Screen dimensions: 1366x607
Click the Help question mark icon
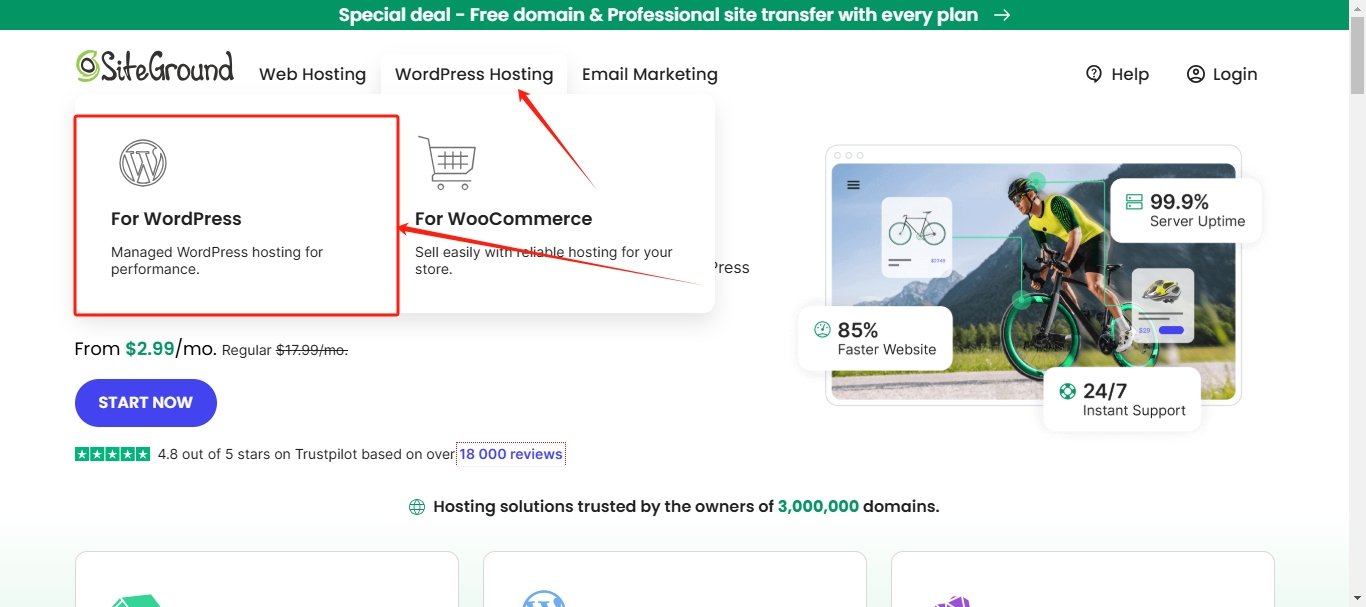[1094, 74]
